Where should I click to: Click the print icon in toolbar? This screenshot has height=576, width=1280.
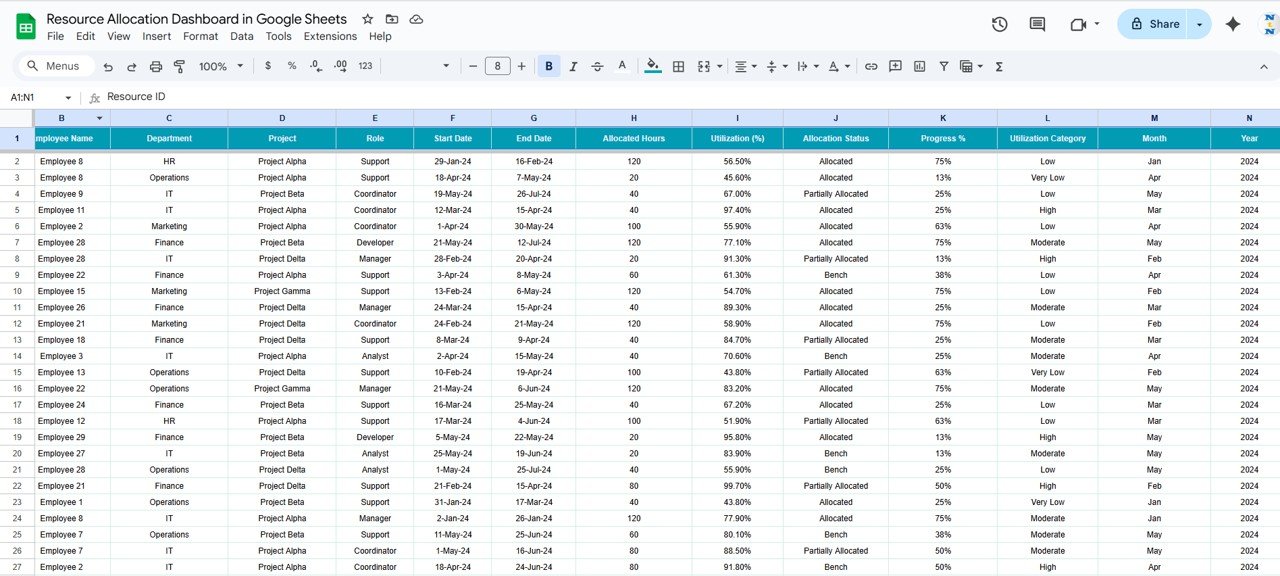(156, 66)
